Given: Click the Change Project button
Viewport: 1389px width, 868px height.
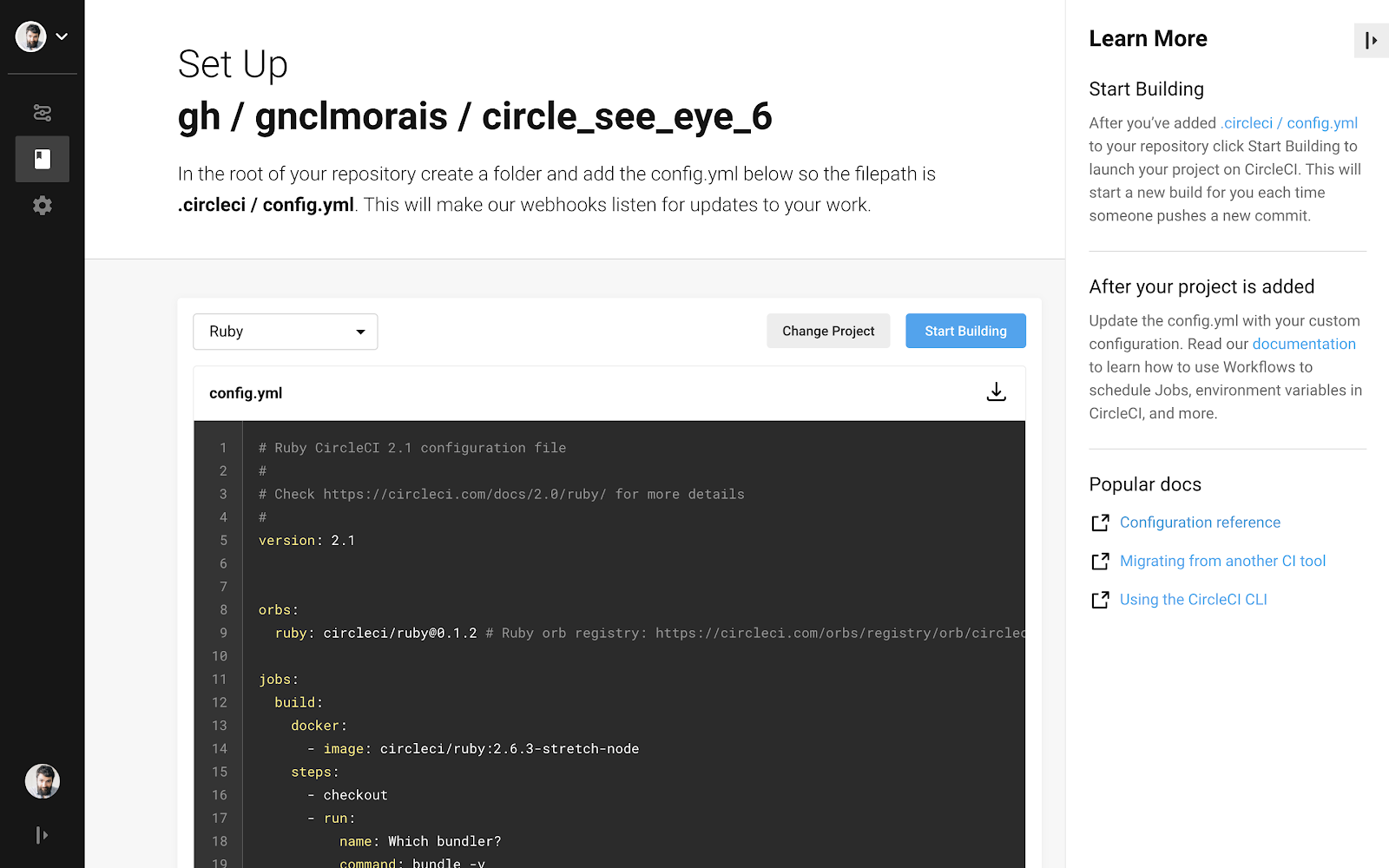Looking at the screenshot, I should (x=827, y=331).
